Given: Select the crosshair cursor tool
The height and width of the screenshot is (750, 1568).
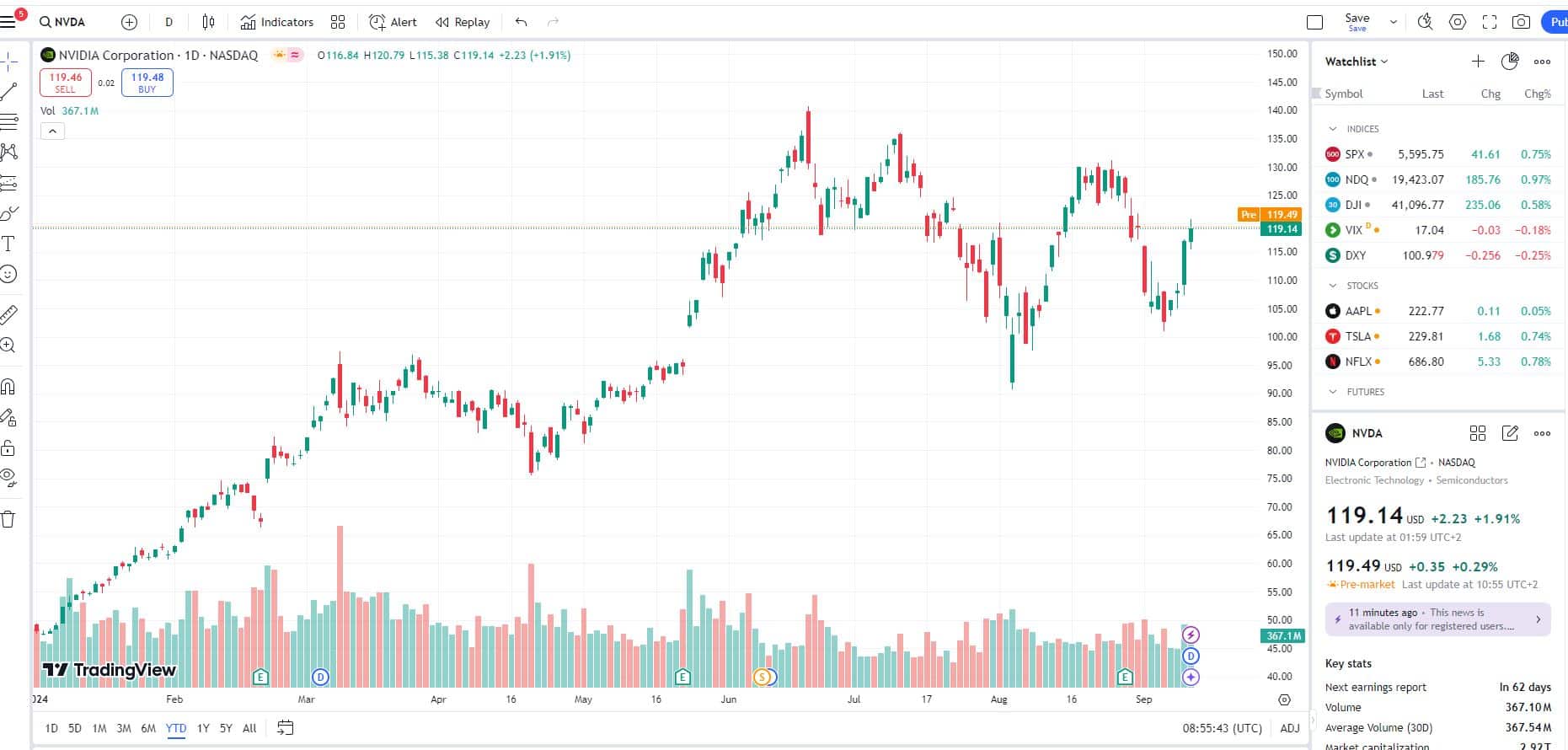Looking at the screenshot, I should click(x=9, y=61).
